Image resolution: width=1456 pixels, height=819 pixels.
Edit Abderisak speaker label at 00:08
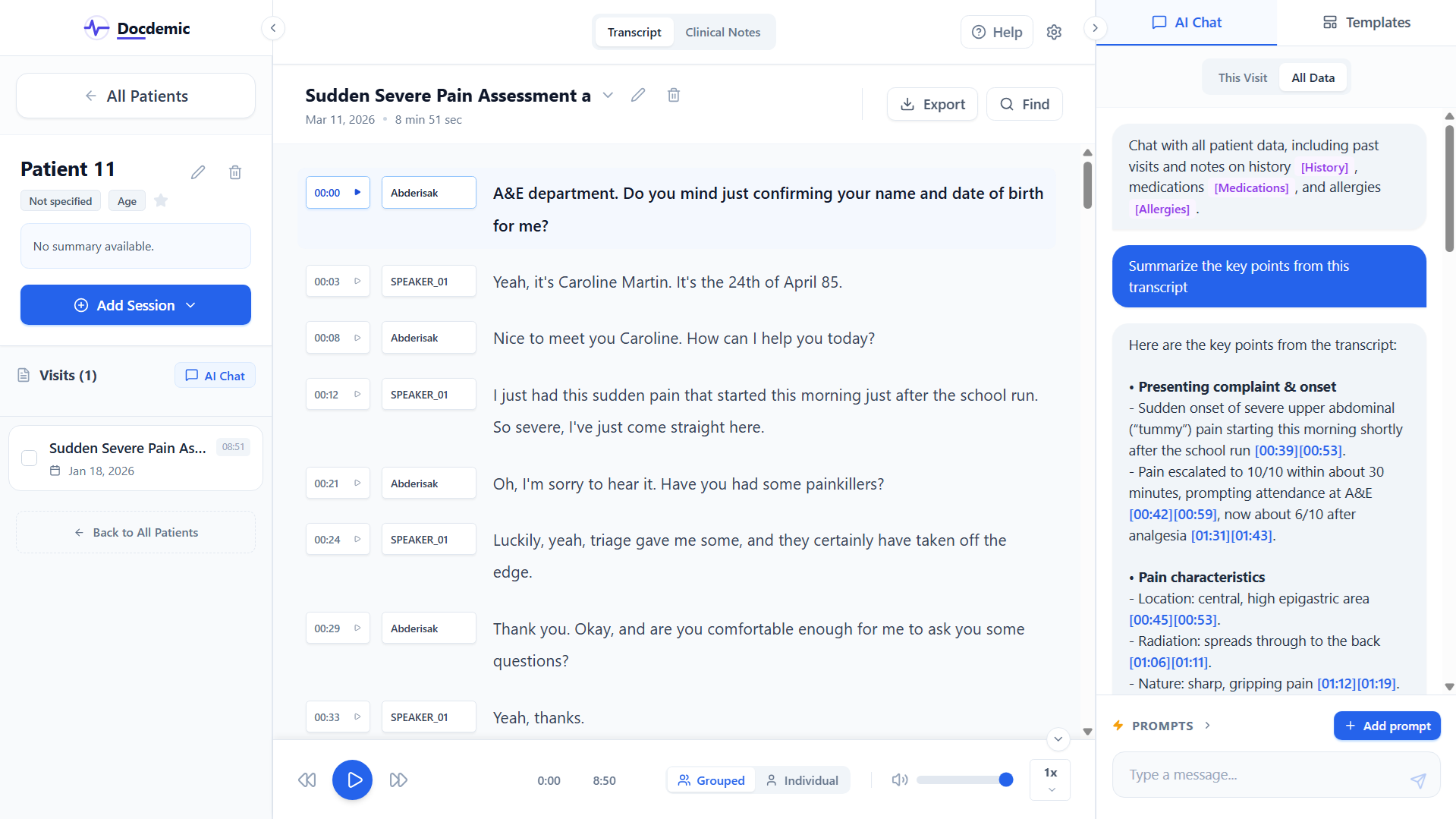tap(429, 339)
